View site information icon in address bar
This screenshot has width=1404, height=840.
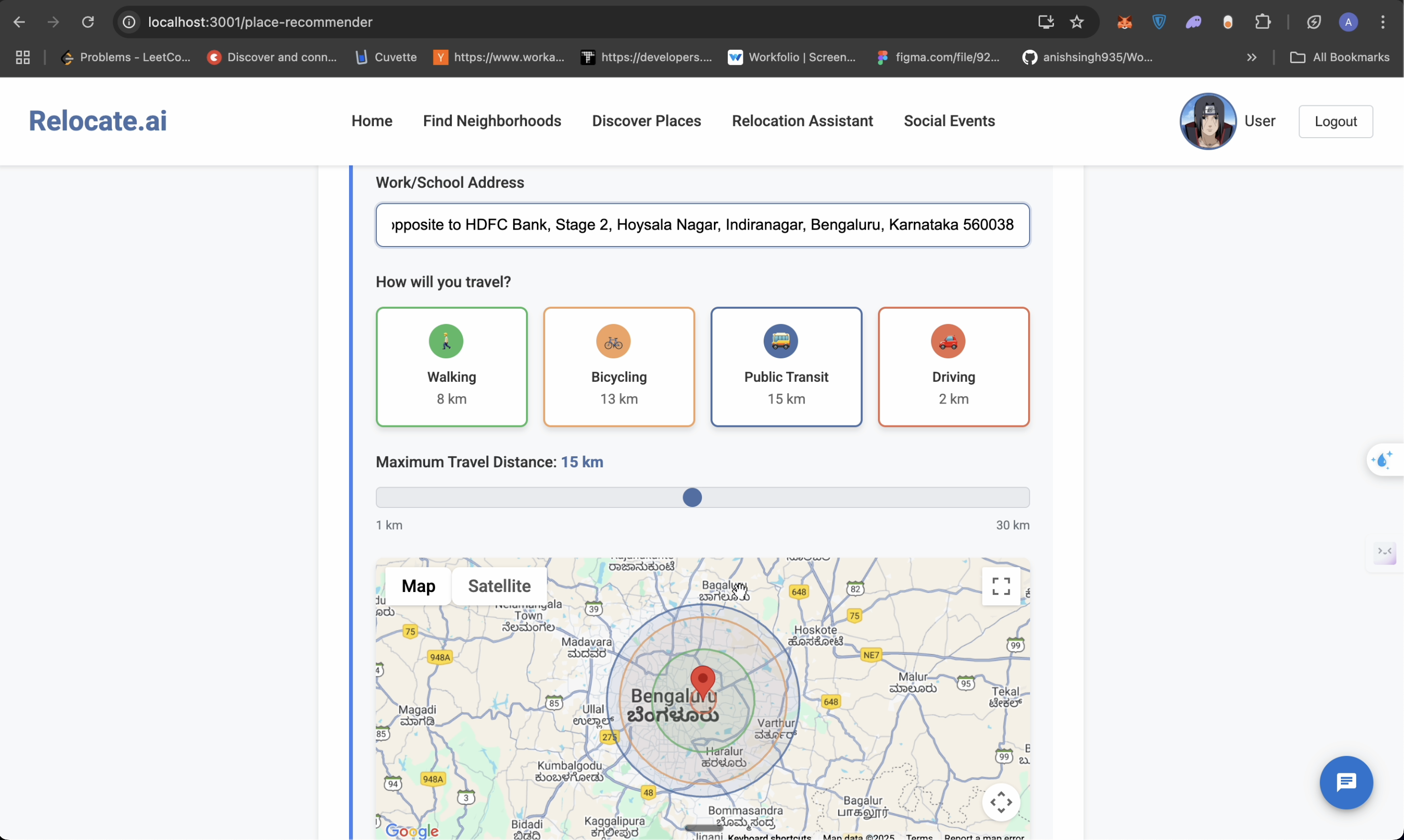[129, 22]
